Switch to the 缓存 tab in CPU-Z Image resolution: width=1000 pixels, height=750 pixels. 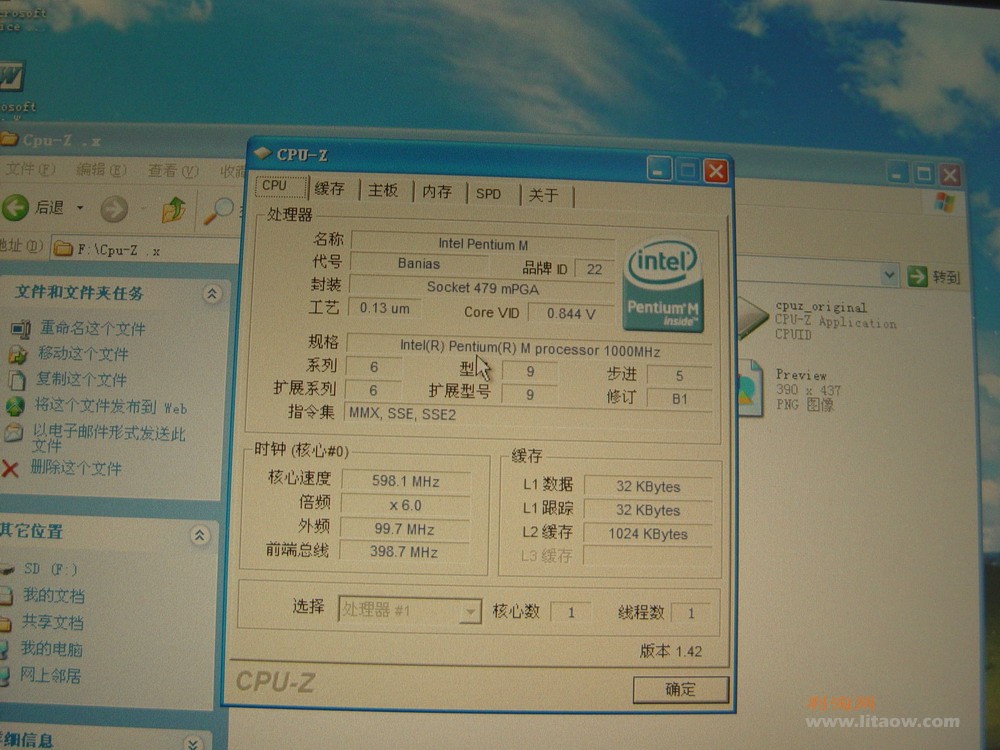click(330, 189)
